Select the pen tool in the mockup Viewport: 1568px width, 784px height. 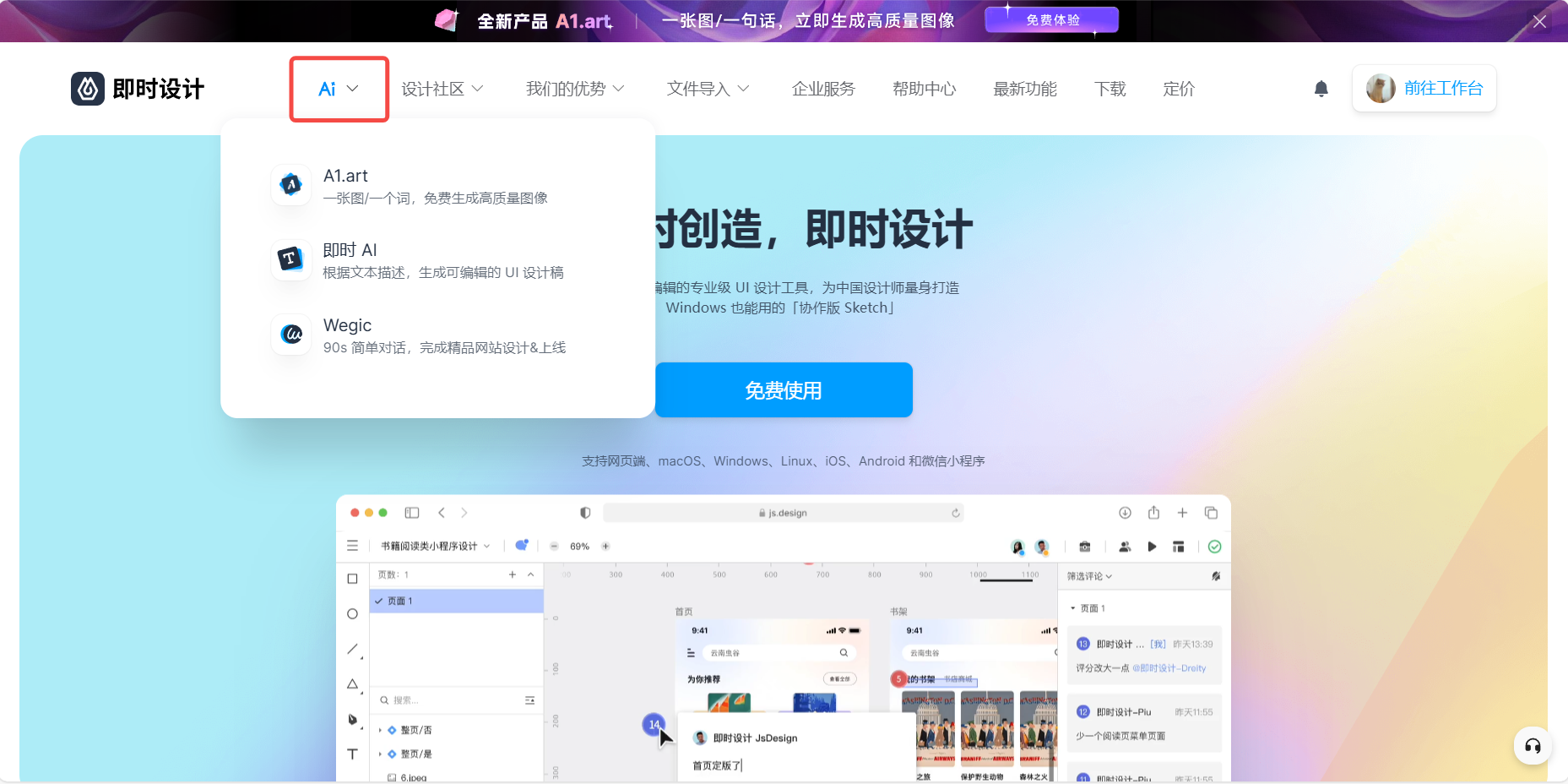tap(353, 720)
